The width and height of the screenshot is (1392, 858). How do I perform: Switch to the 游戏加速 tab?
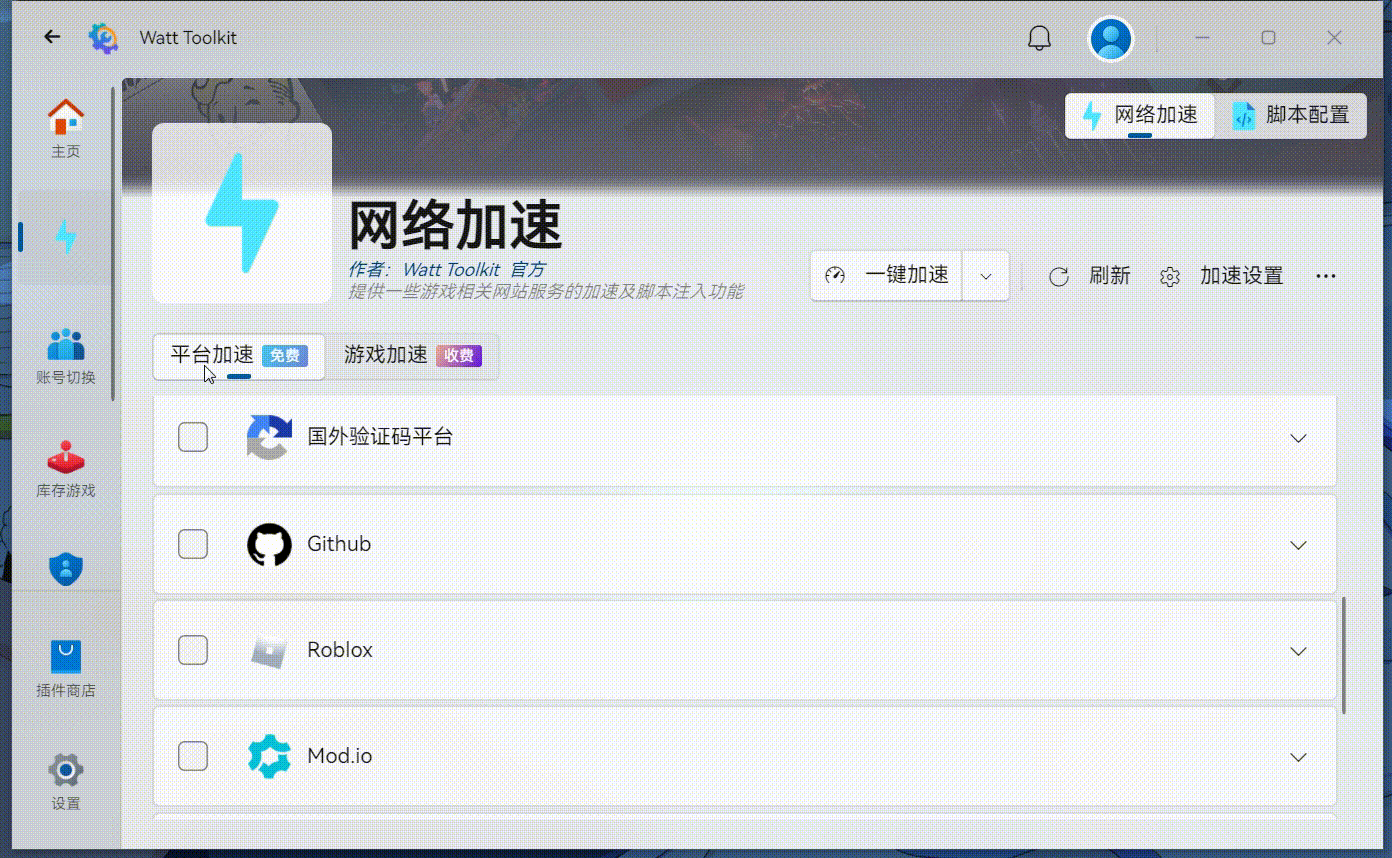(x=412, y=356)
